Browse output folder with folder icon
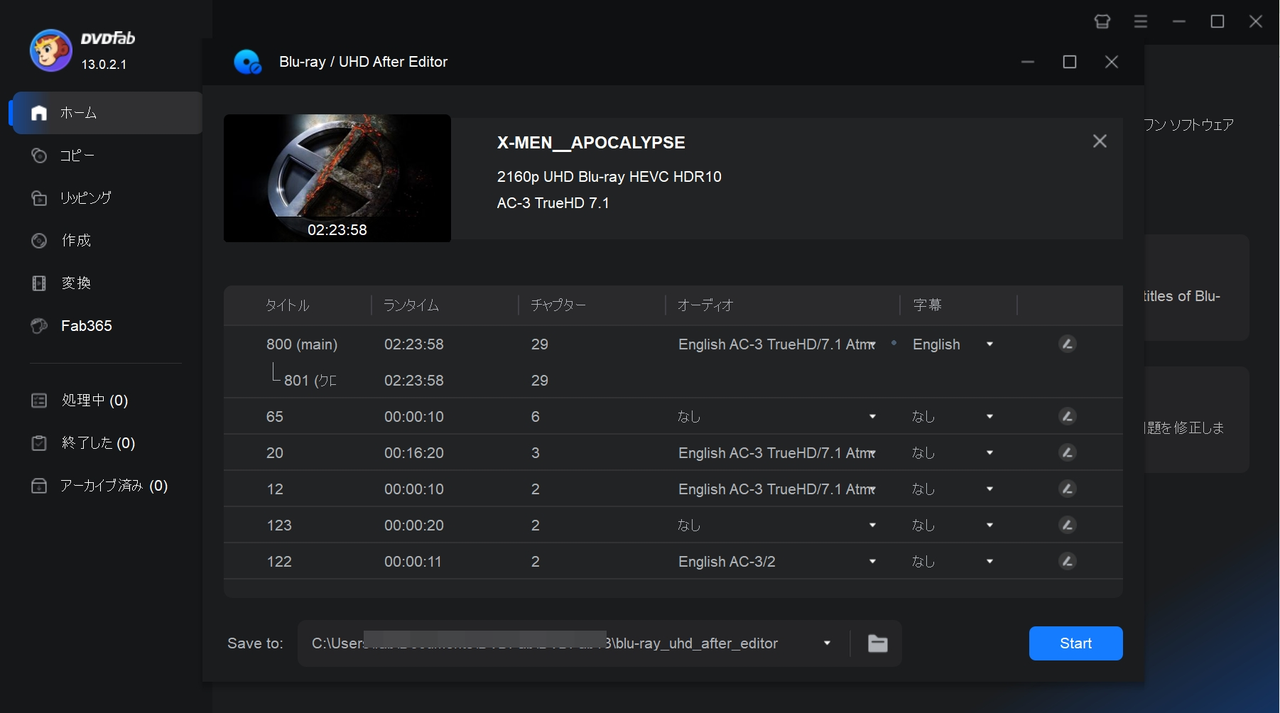1280x713 pixels. [x=878, y=643]
